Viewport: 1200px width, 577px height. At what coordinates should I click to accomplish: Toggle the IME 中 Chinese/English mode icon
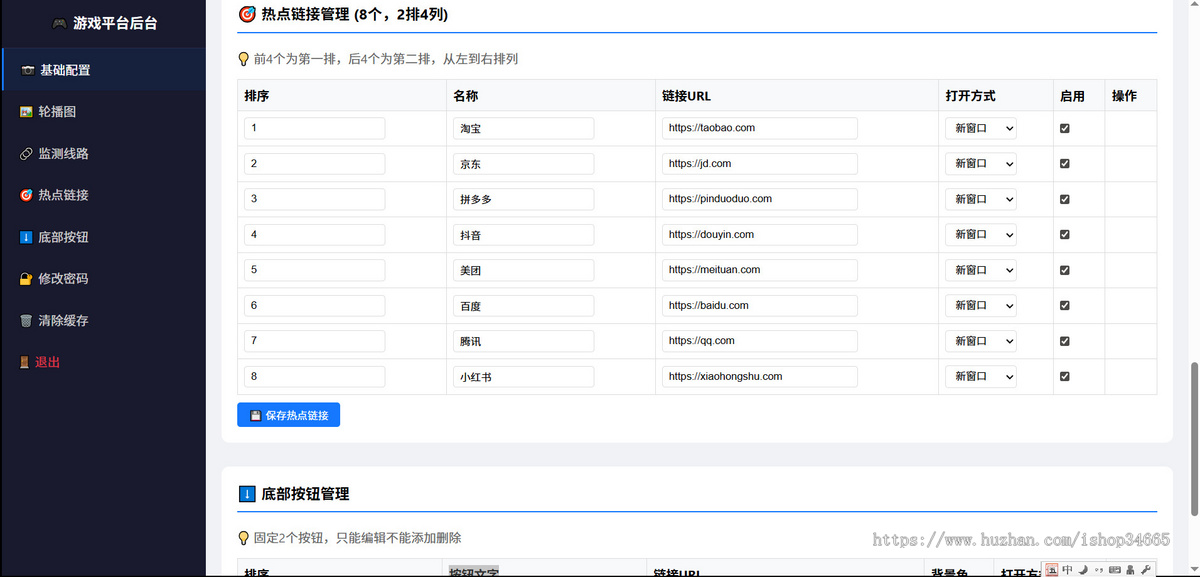point(1068,569)
